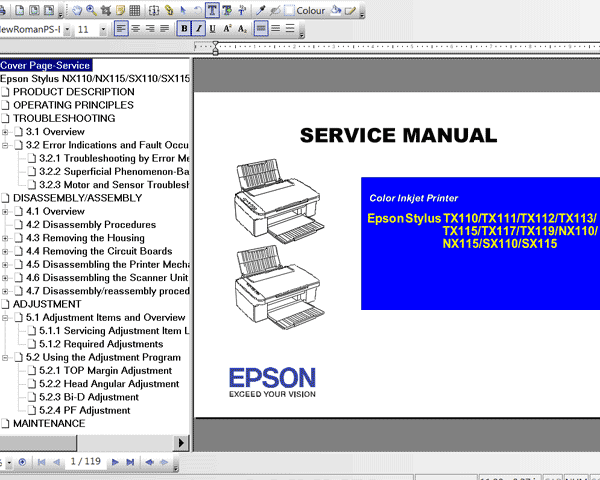Click the pencil edit icon beside Colour

(x=350, y=10)
